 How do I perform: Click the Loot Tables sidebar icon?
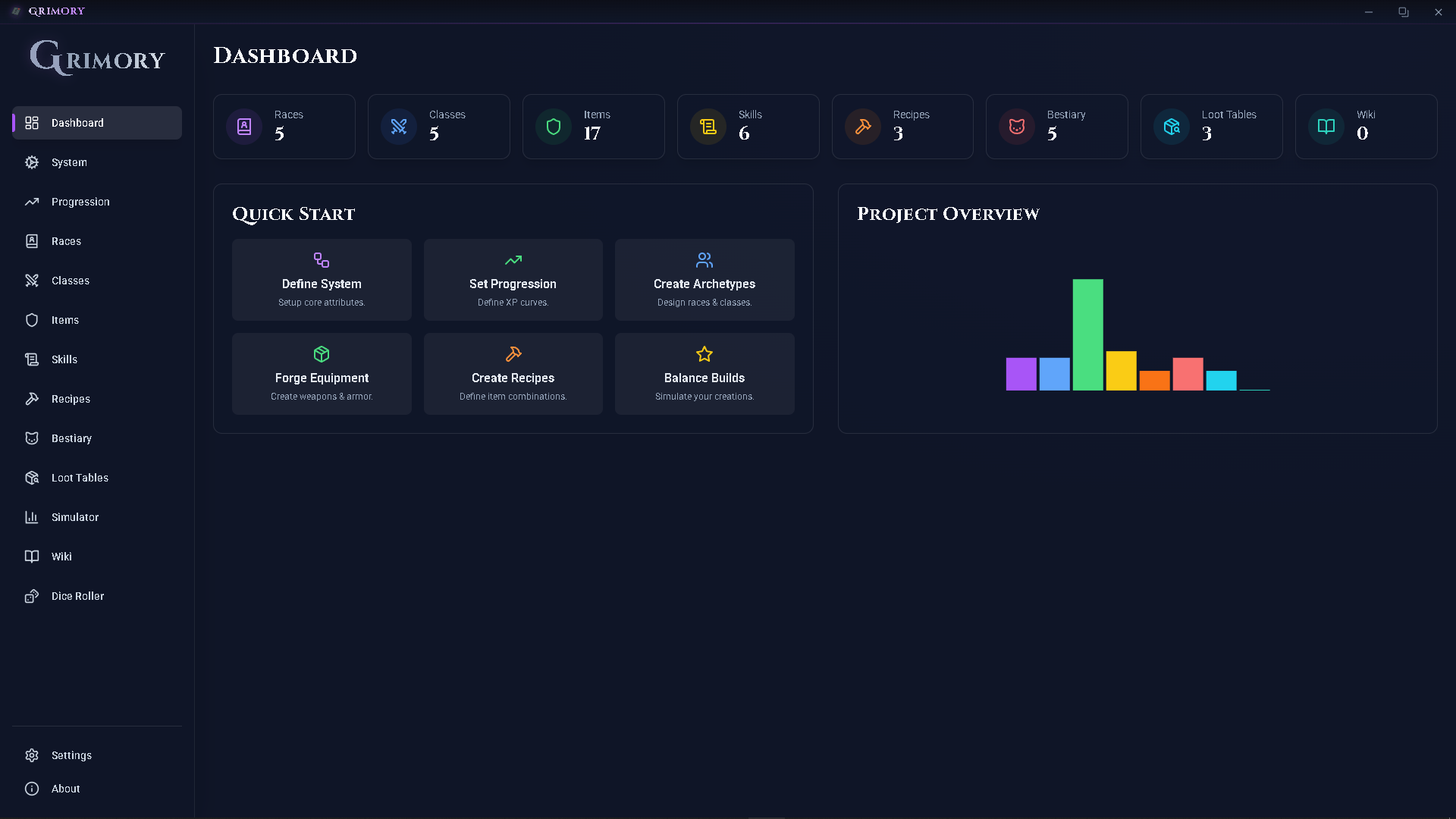(32, 478)
